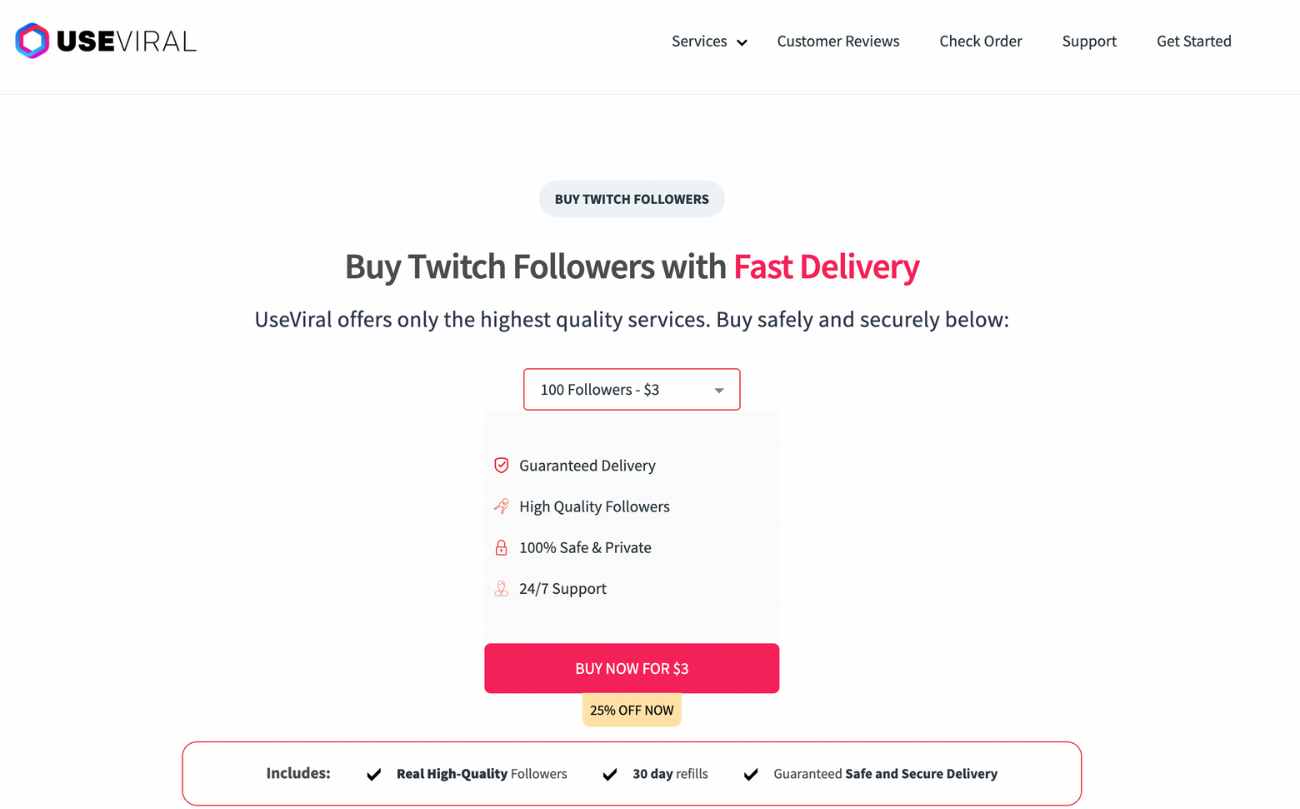Click the Buy Twitch Followers pill label
This screenshot has width=1300, height=809.
click(632, 199)
